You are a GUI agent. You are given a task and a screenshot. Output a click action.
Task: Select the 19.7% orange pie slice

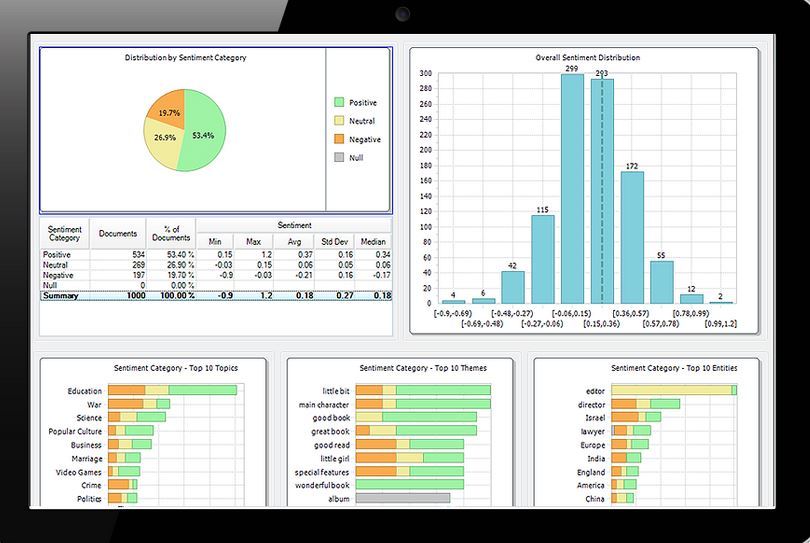(x=168, y=109)
